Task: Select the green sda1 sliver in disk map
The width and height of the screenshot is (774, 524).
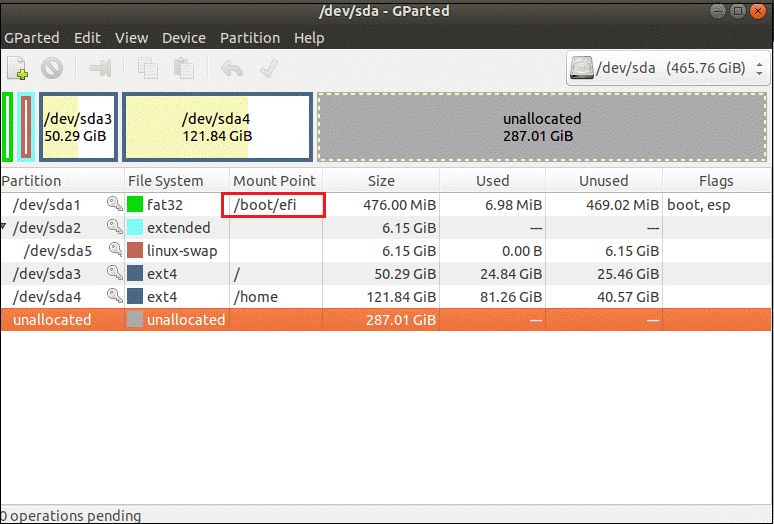Action: pos(7,127)
